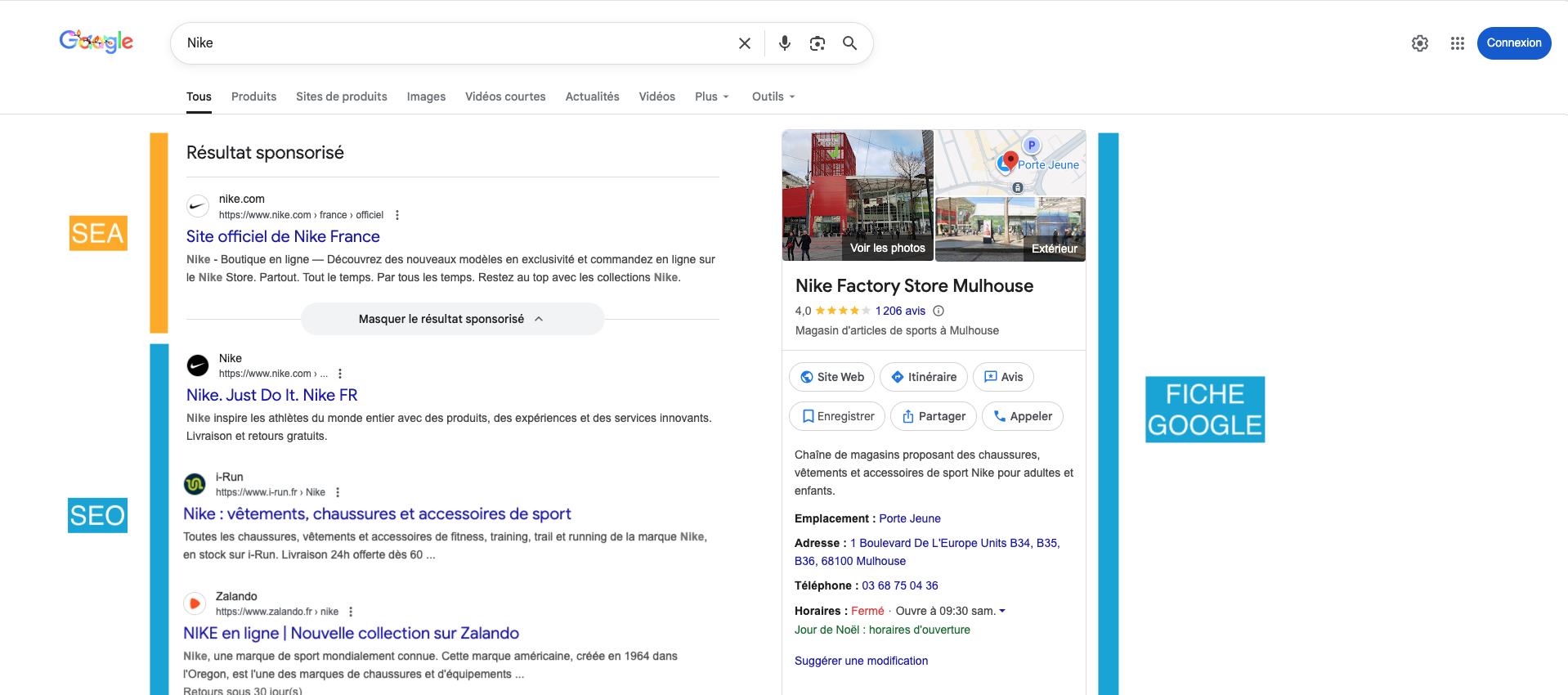The height and width of the screenshot is (695, 1568).
Task: Open Voir les photos store thumbnail
Action: pos(857,195)
